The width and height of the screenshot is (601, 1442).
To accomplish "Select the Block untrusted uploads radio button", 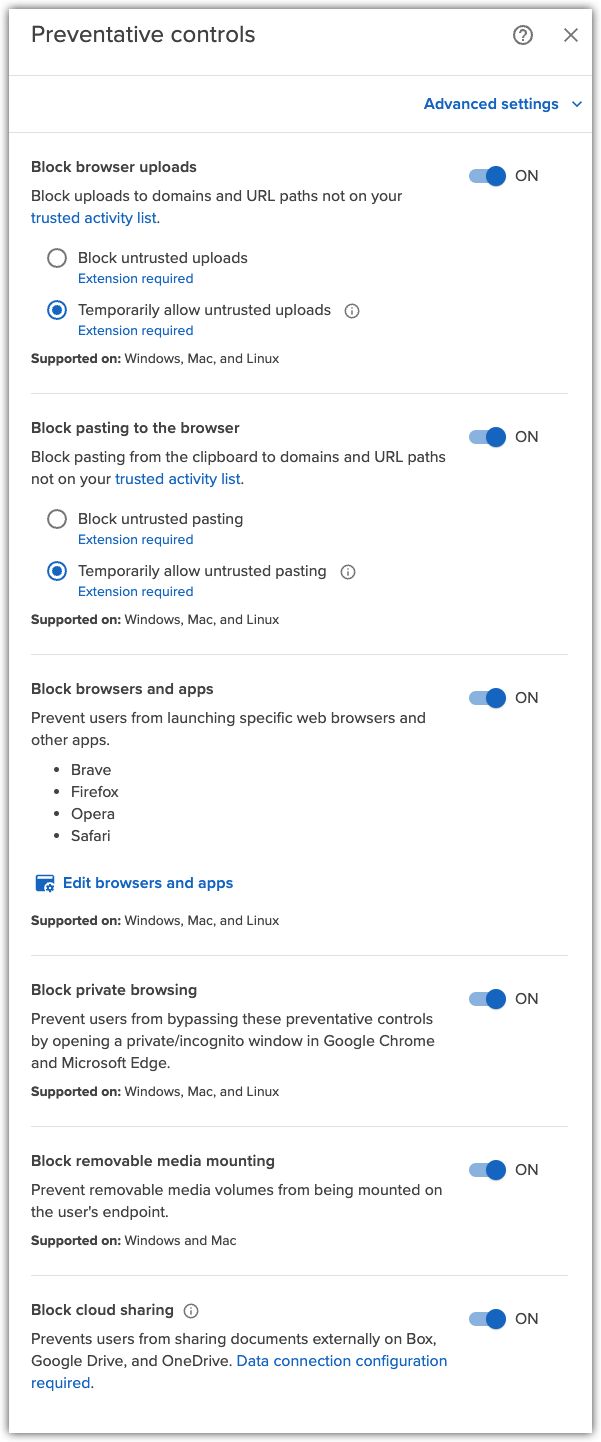I will tap(56, 258).
